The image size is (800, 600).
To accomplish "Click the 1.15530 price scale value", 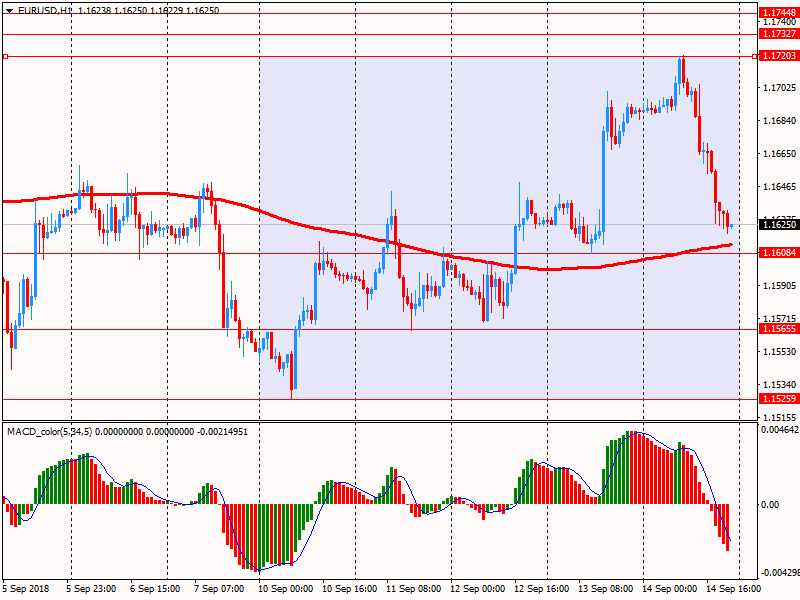I will pyautogui.click(x=779, y=352).
